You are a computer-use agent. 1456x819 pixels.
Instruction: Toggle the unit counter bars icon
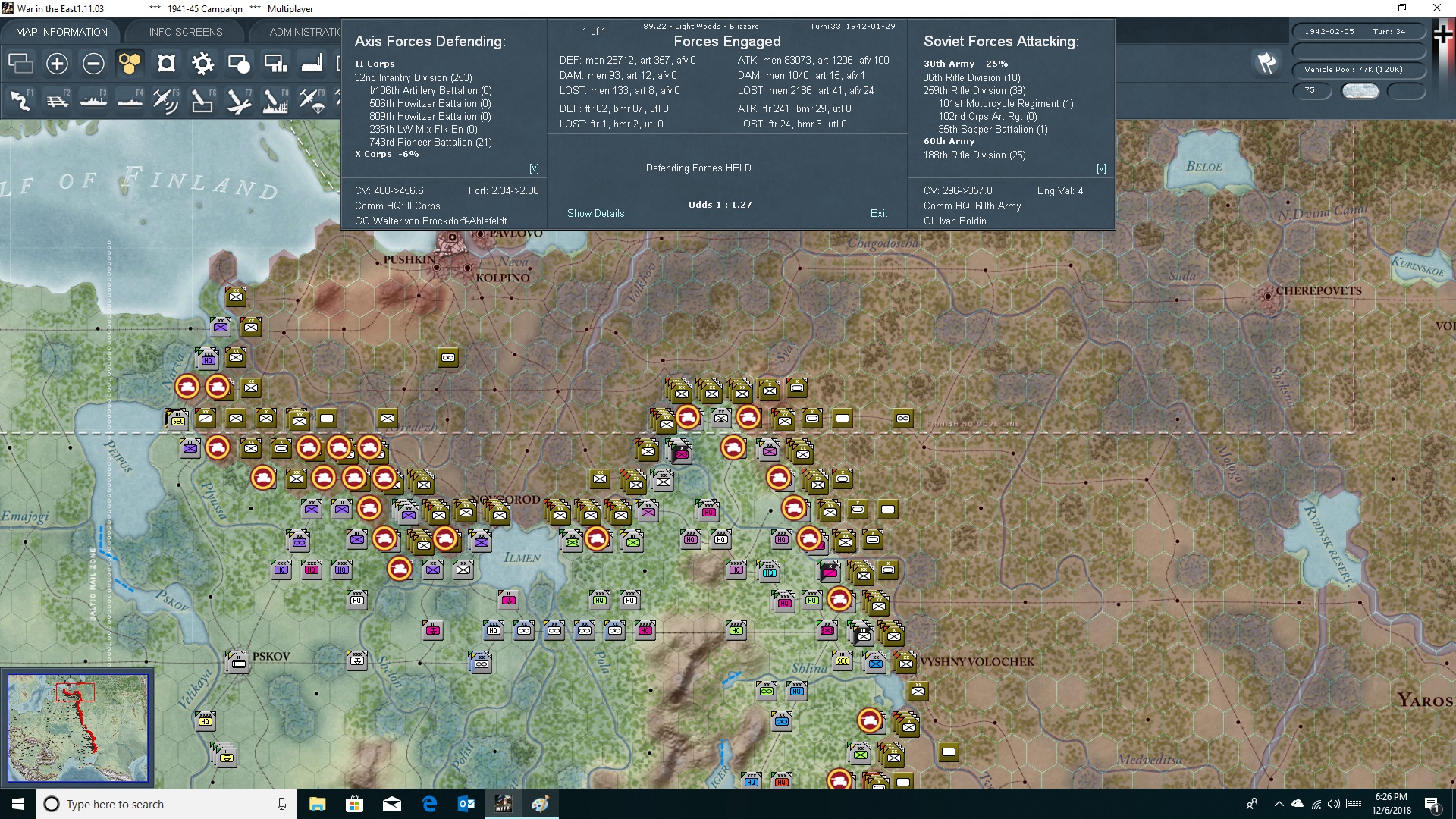(275, 64)
